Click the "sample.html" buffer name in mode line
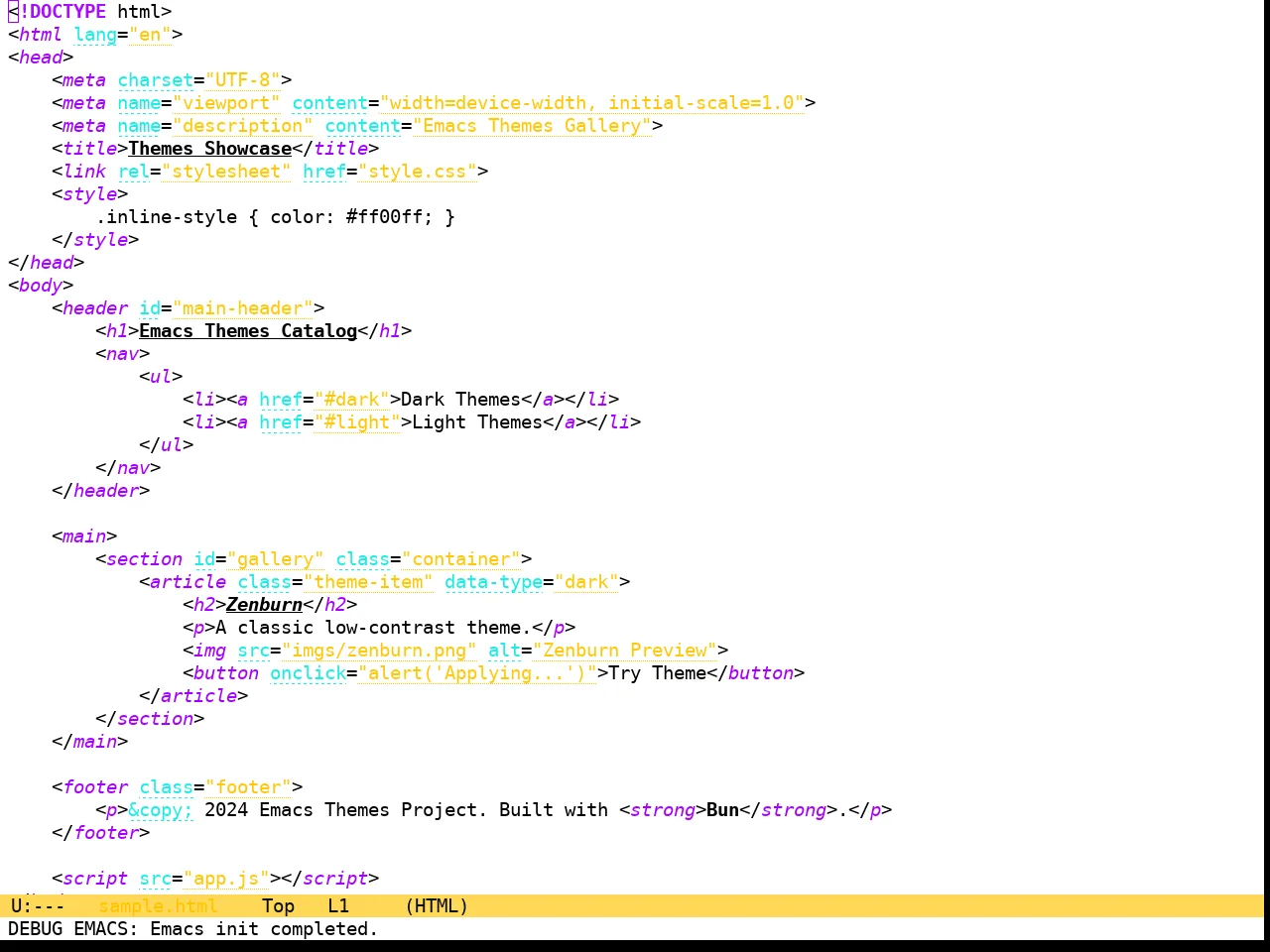Image resolution: width=1270 pixels, height=952 pixels. 158,905
